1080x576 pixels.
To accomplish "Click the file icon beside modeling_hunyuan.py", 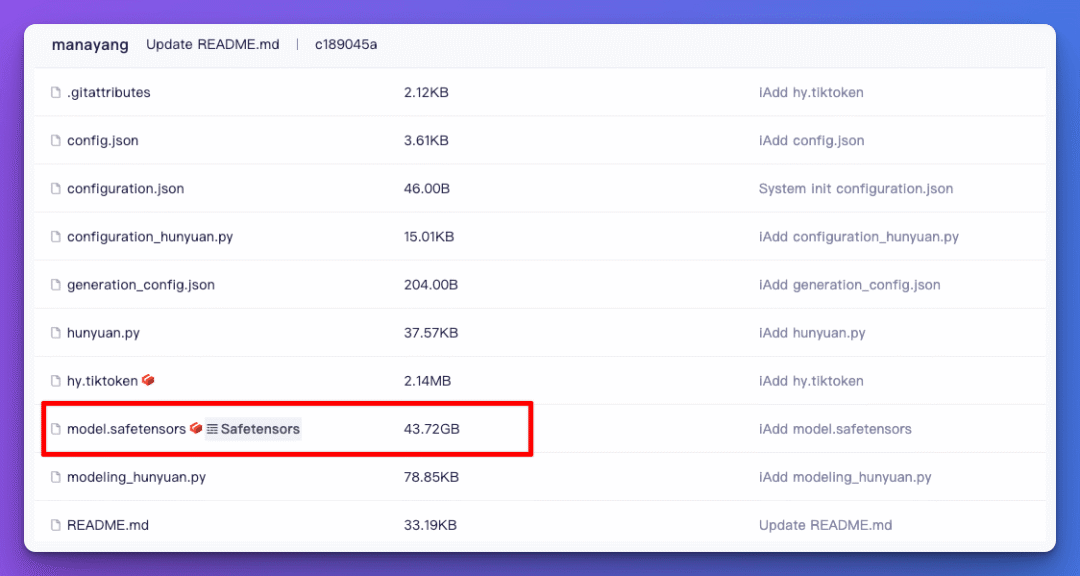I will (56, 477).
